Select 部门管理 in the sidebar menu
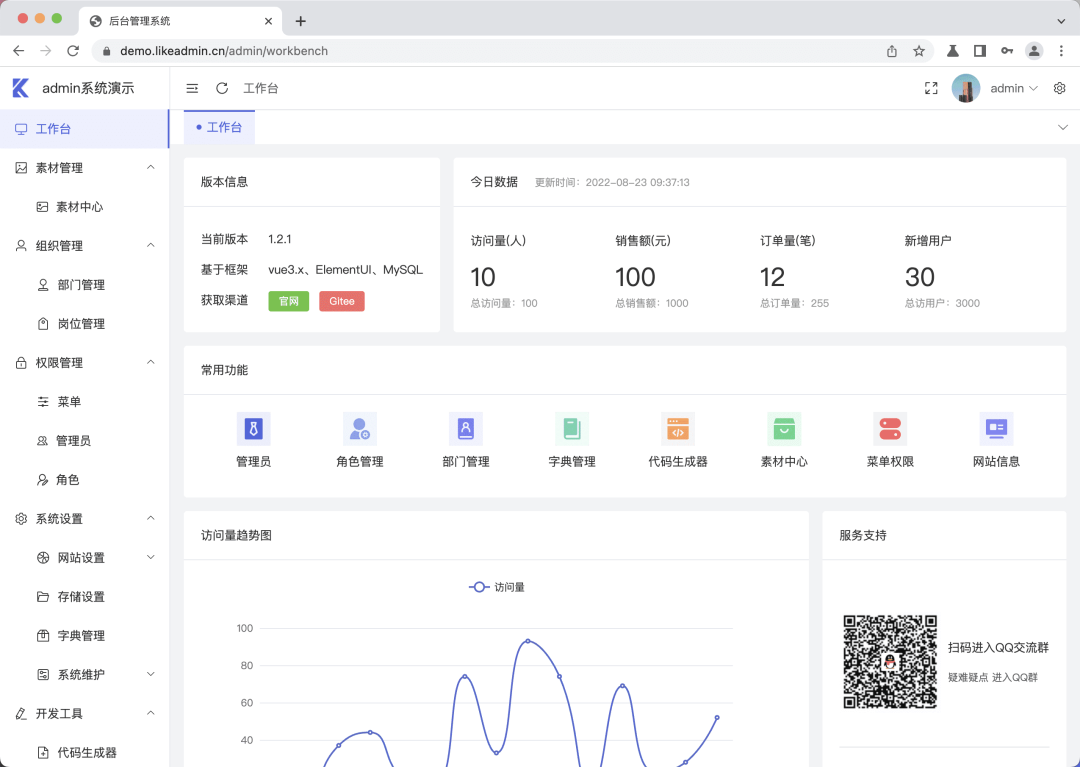The image size is (1080, 767). [81, 285]
